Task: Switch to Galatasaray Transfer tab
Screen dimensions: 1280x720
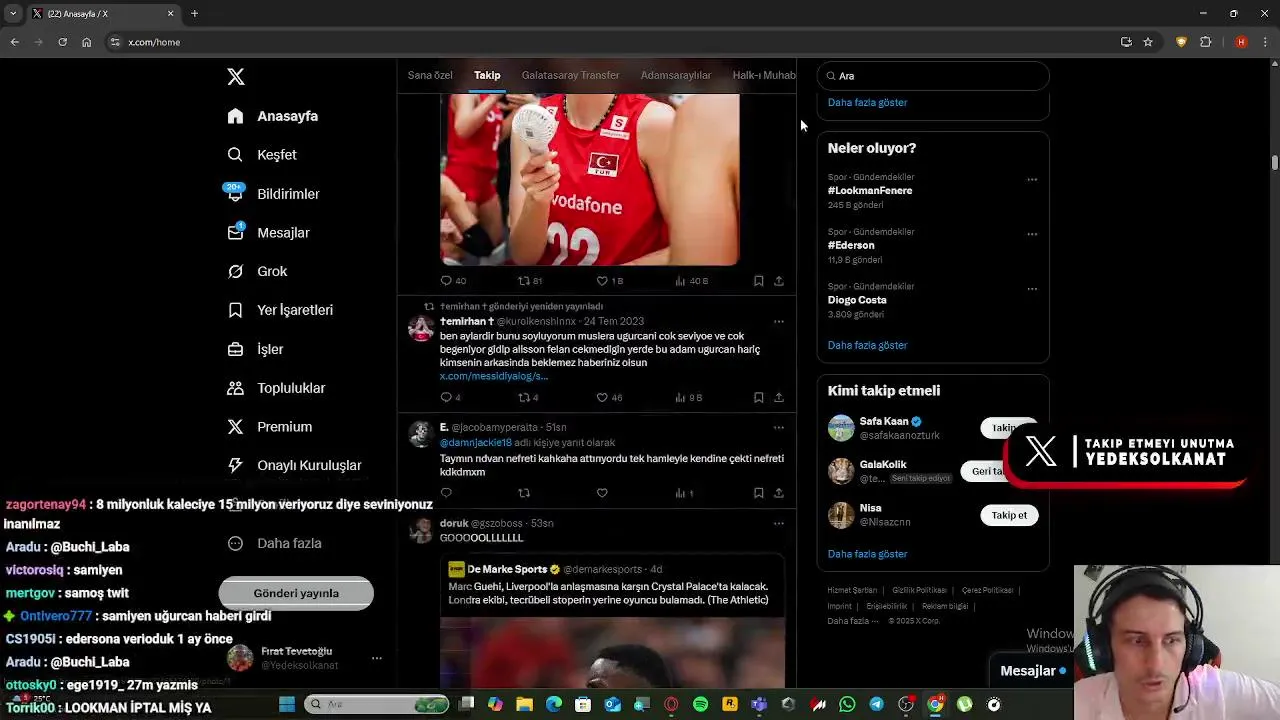Action: pyautogui.click(x=570, y=75)
